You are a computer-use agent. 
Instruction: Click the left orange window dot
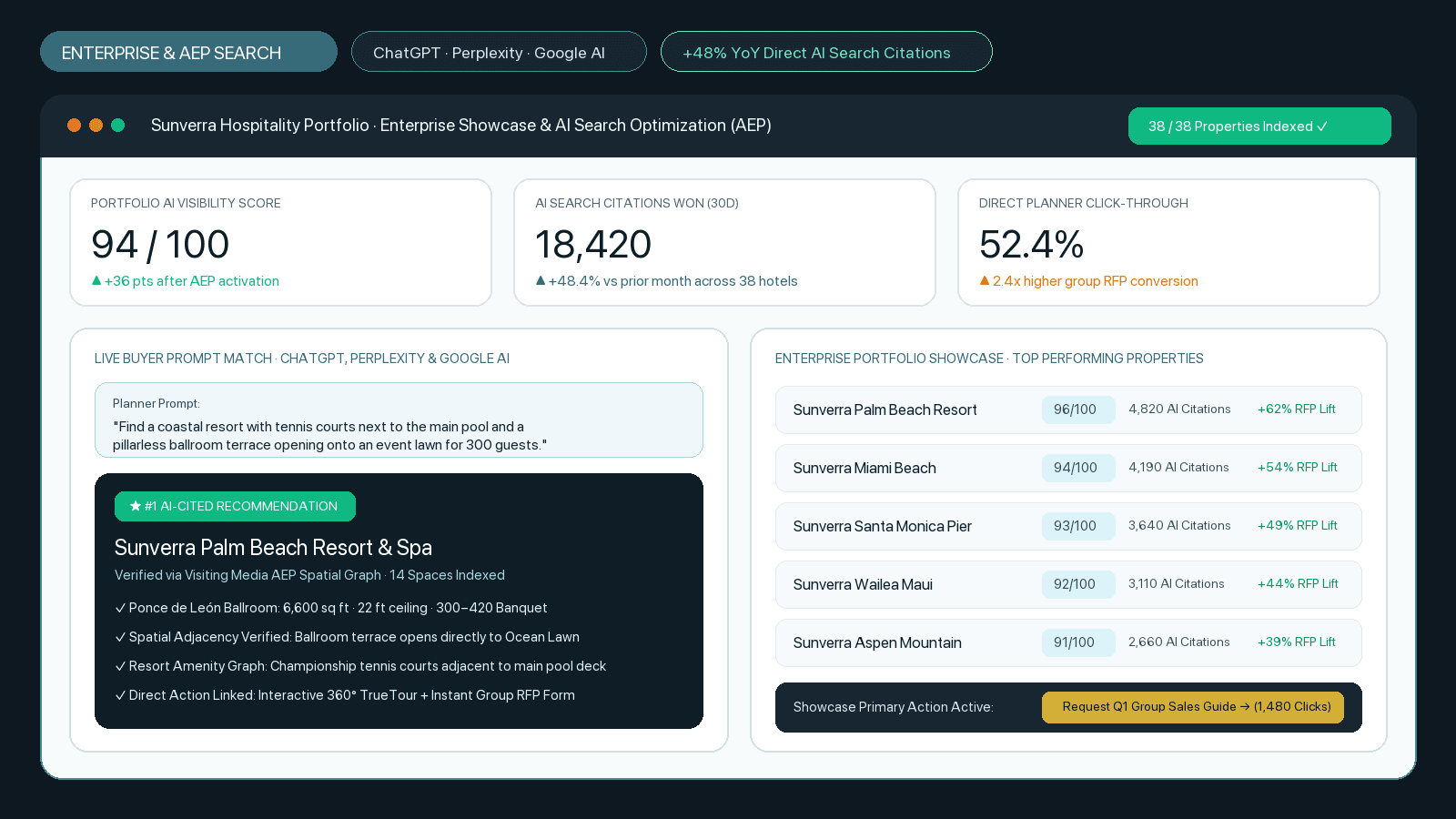[x=75, y=126]
